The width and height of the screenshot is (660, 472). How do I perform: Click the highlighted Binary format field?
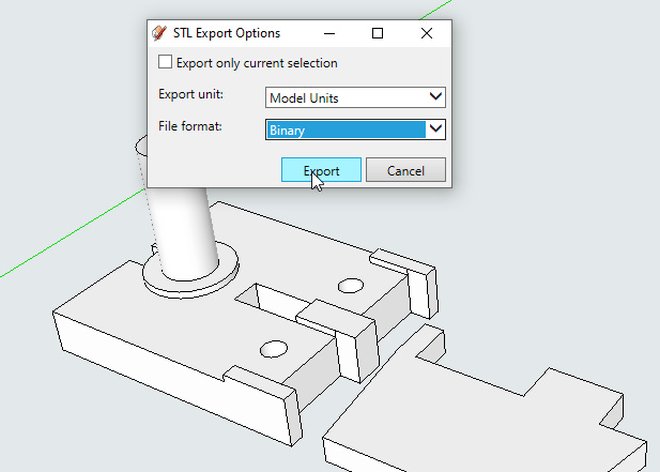345,129
